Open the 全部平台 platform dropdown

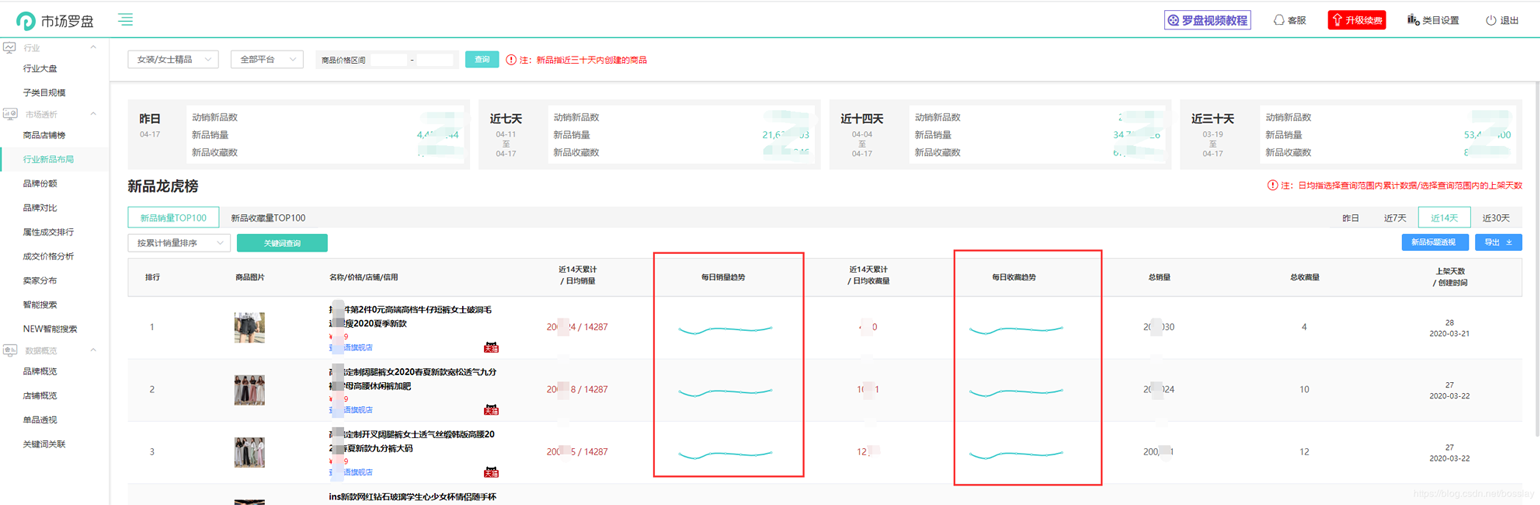point(266,60)
